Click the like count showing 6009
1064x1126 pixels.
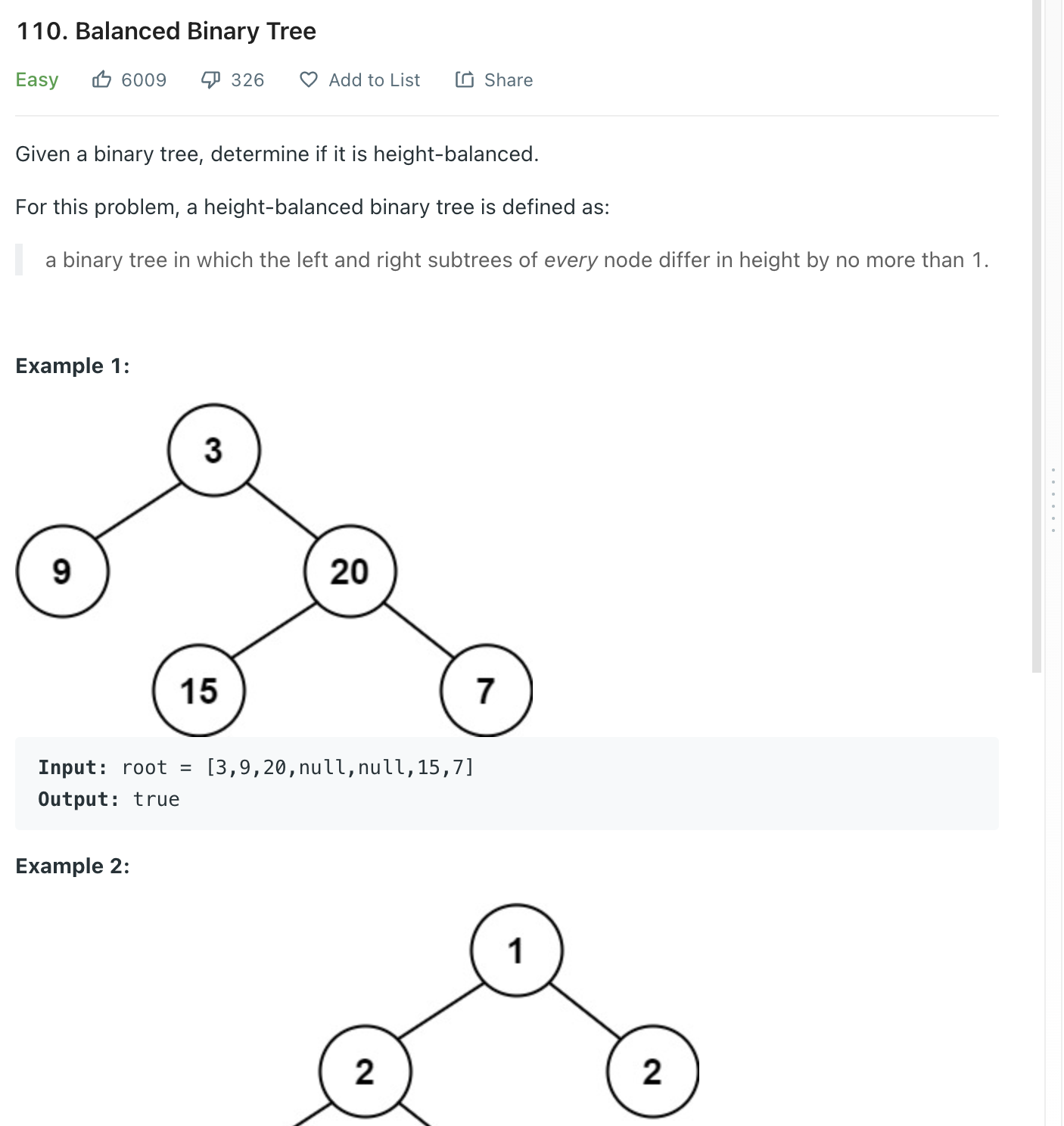(144, 79)
